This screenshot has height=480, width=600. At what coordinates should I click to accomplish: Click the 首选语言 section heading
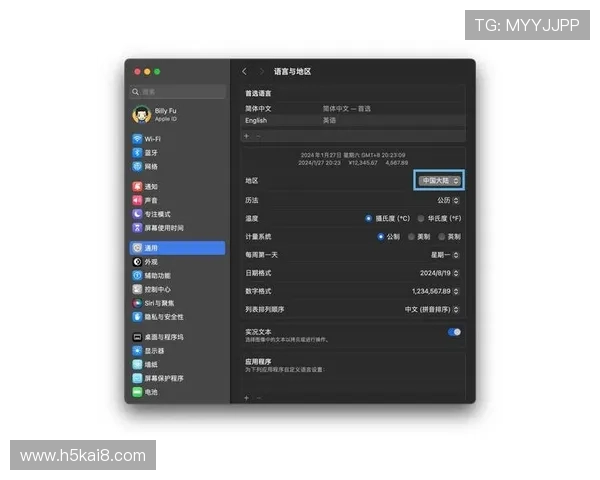click(x=258, y=93)
